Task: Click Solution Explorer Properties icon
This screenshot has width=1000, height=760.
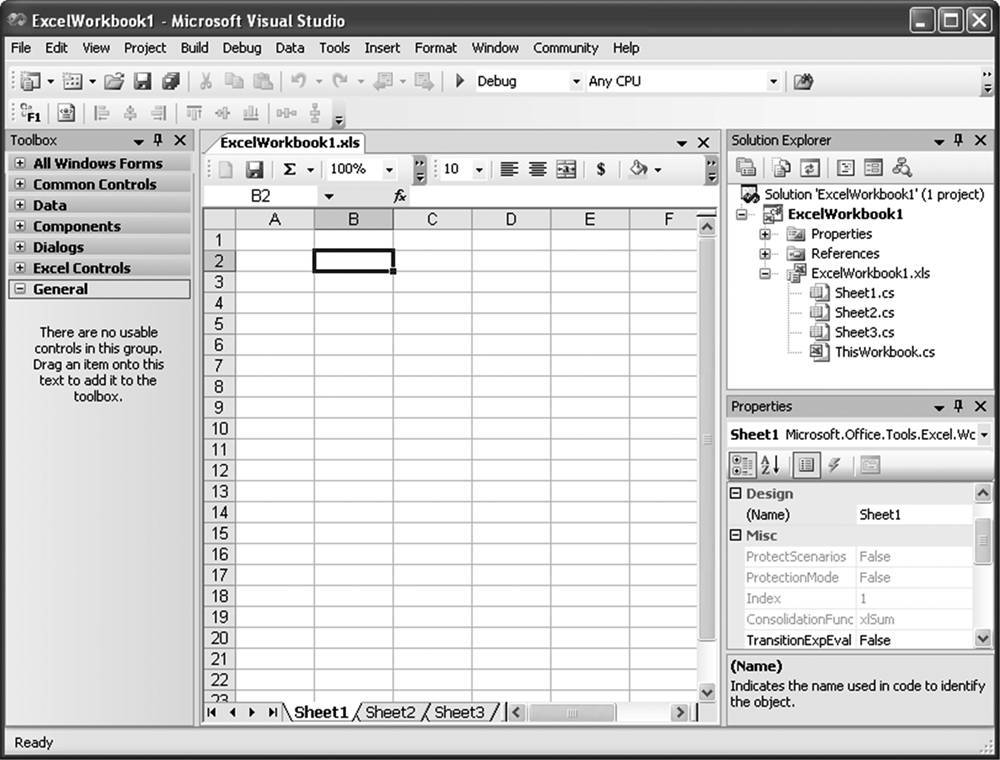Action: coord(746,168)
